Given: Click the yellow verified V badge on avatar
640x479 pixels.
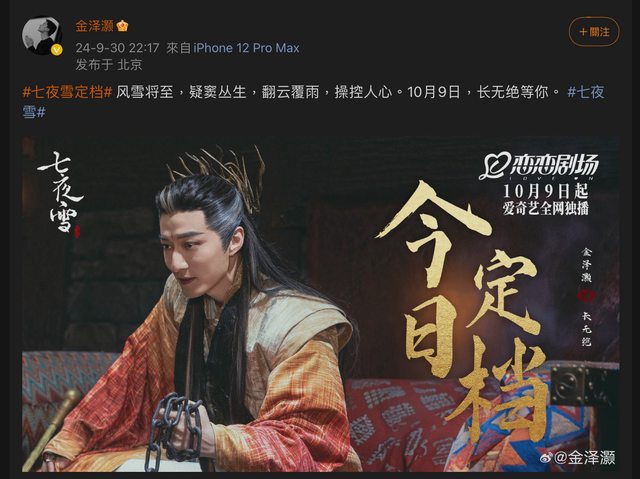Looking at the screenshot, I should (56, 50).
